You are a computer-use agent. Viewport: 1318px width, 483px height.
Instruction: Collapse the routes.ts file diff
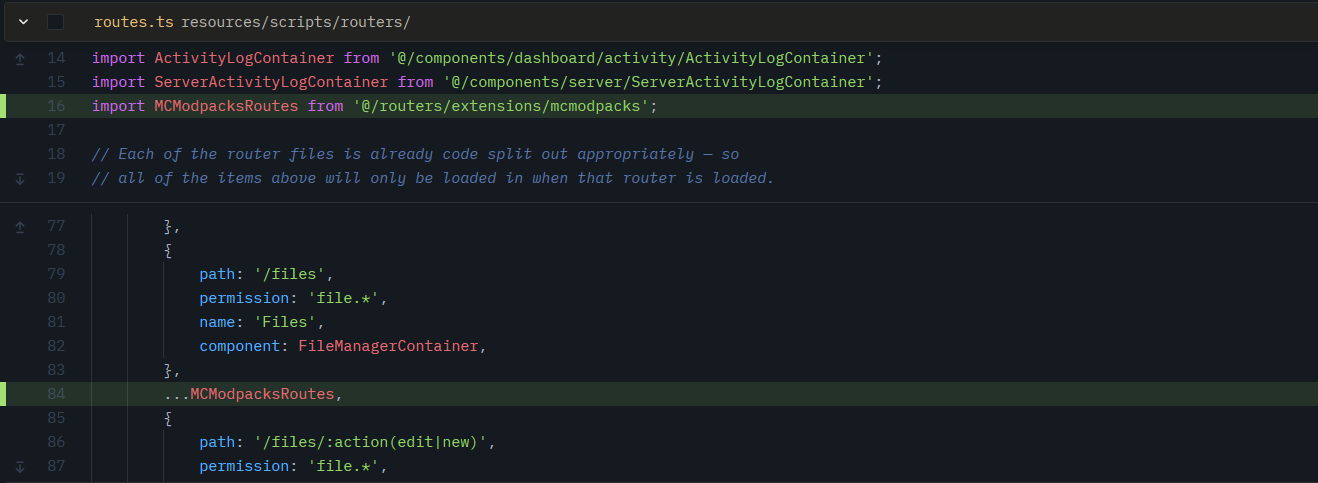tap(23, 22)
